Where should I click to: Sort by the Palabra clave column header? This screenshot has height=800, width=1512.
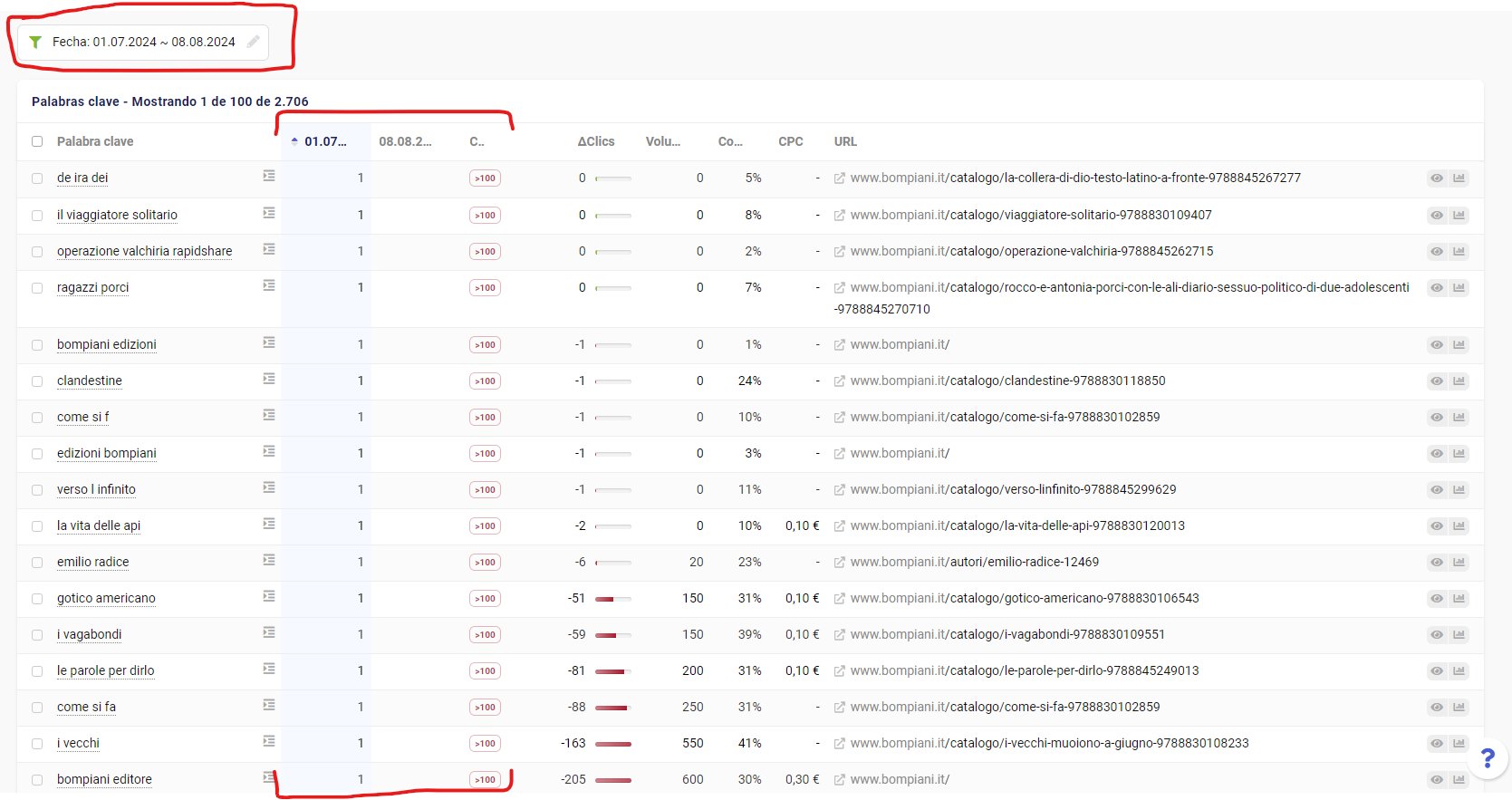pos(95,141)
